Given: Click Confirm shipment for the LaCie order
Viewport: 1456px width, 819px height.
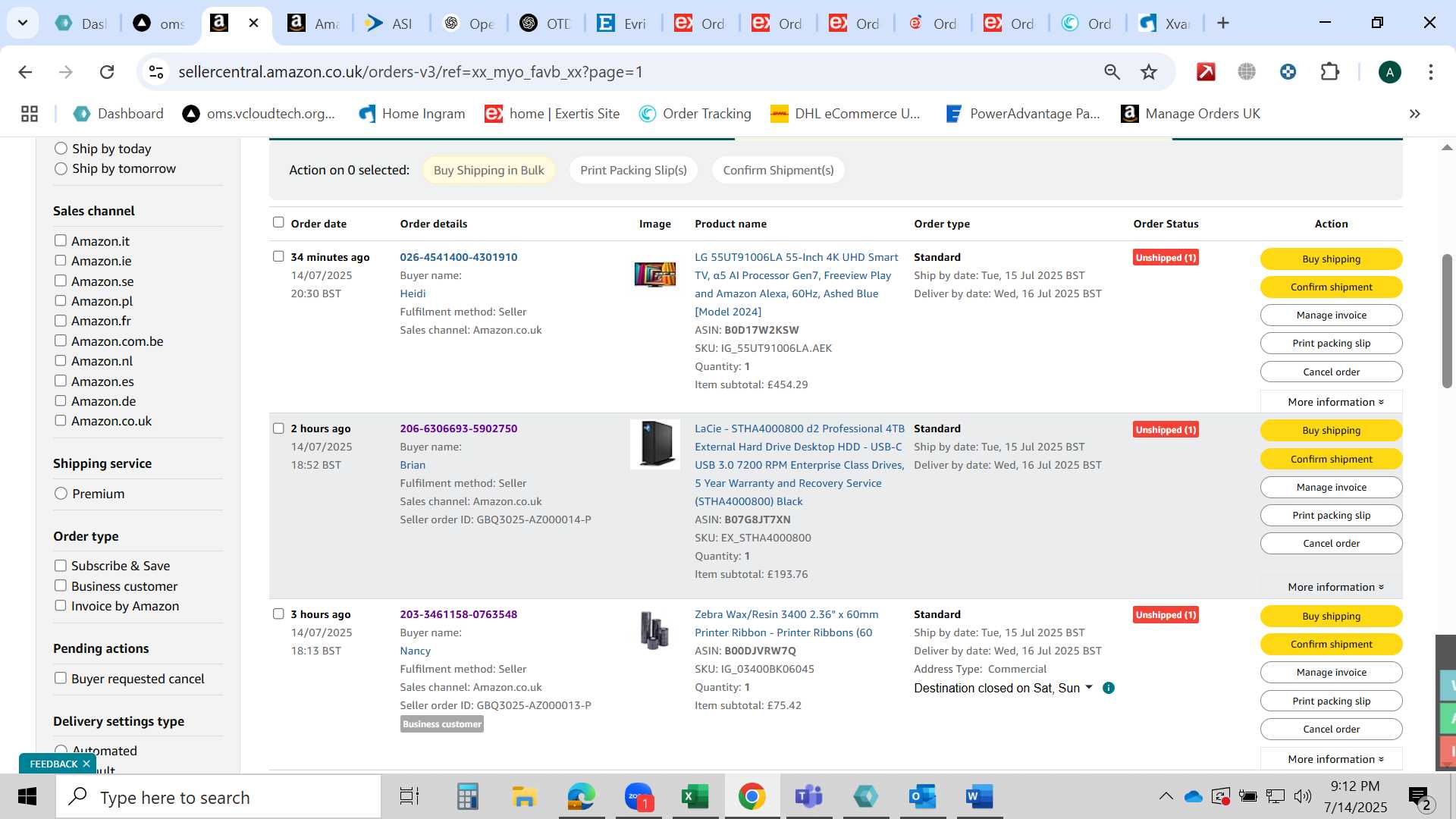Looking at the screenshot, I should [x=1331, y=459].
